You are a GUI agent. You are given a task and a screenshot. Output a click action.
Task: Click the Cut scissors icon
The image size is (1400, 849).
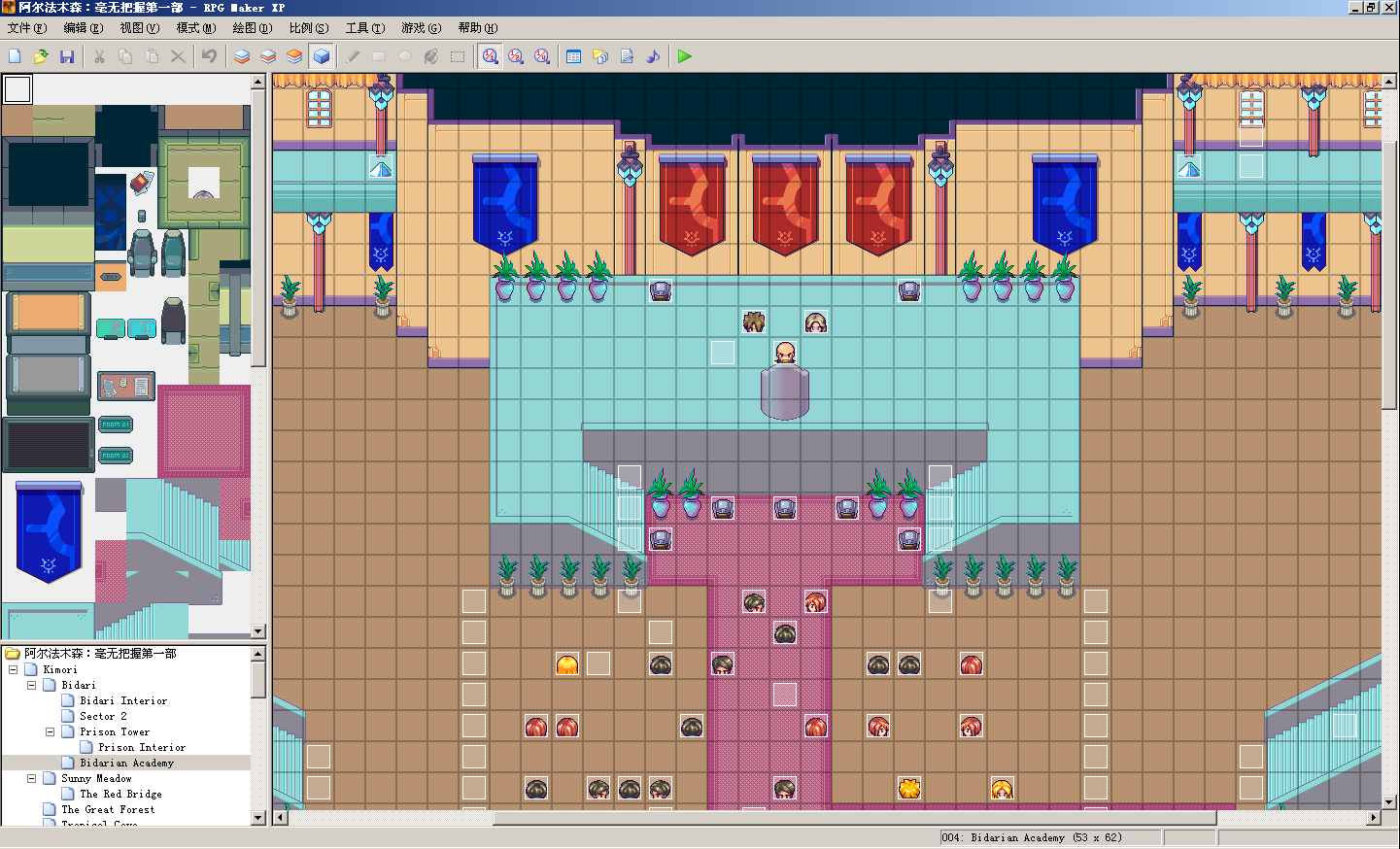99,56
